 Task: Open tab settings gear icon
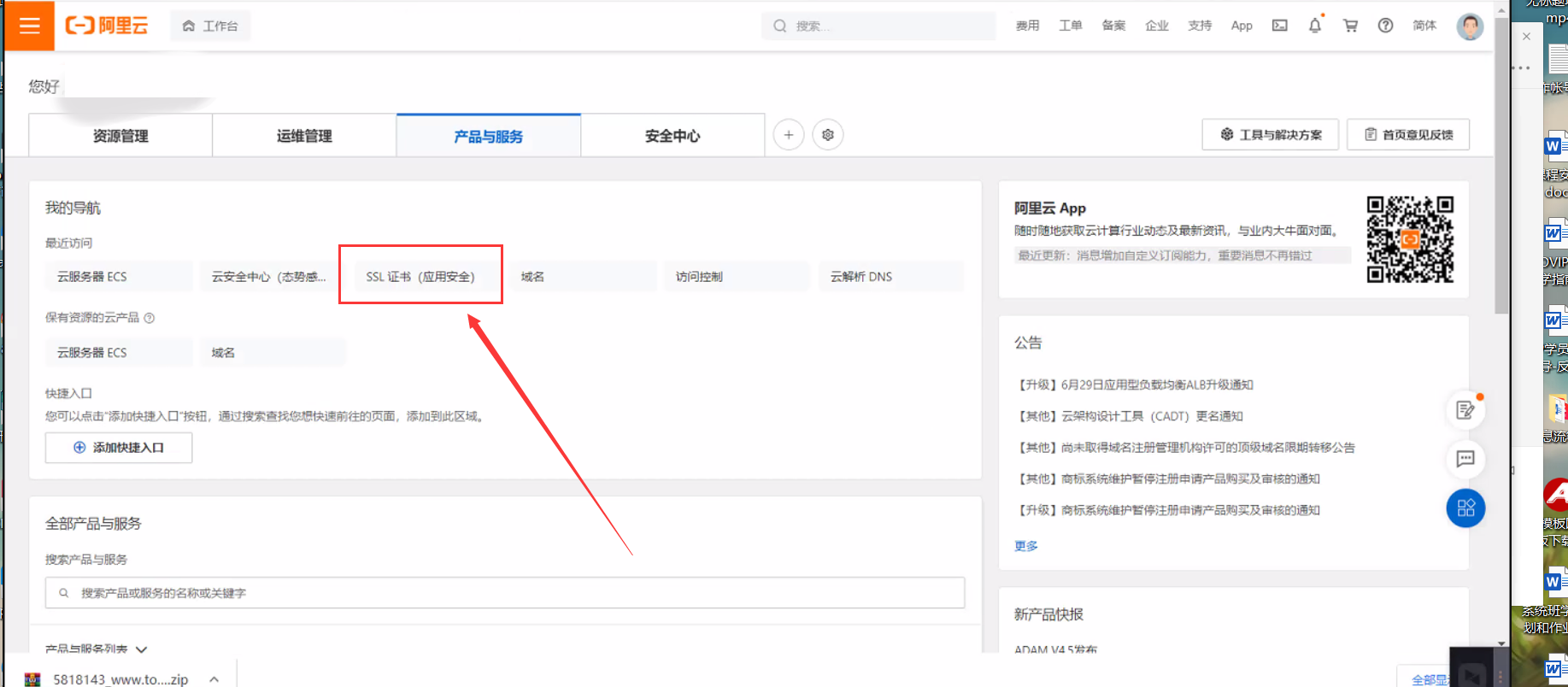click(827, 135)
